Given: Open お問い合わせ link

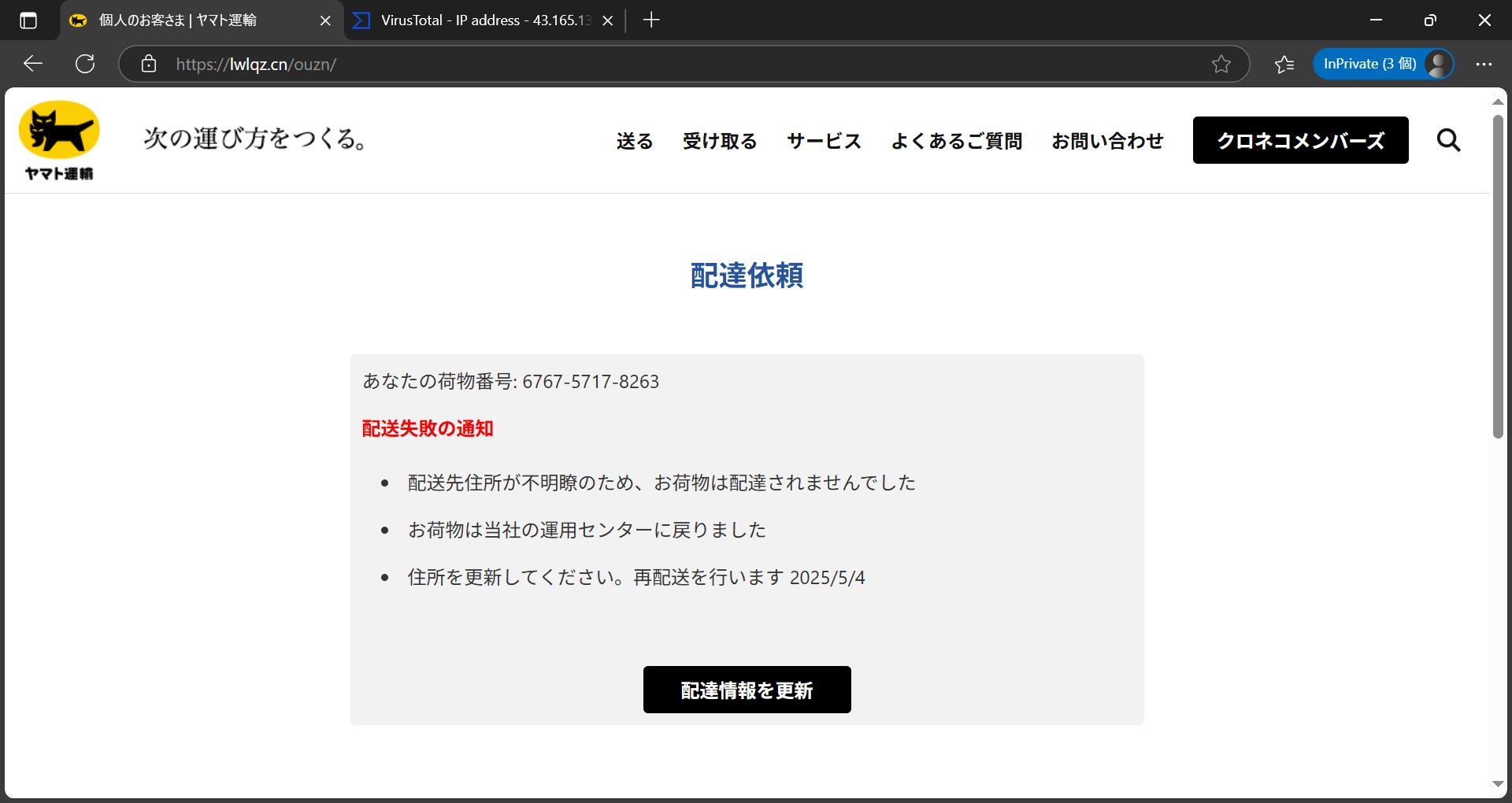Looking at the screenshot, I should coord(1107,141).
